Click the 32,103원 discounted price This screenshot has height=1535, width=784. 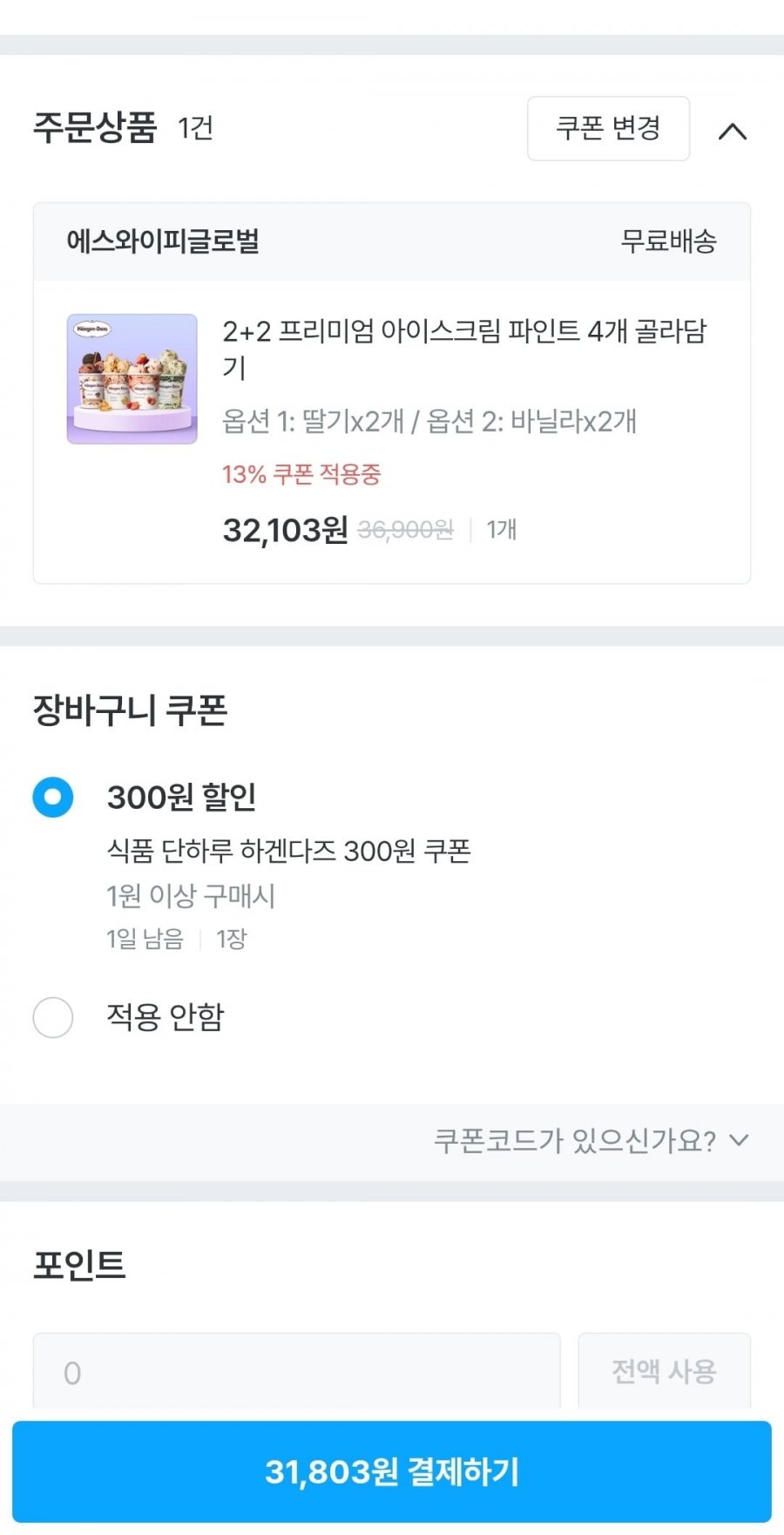point(285,529)
